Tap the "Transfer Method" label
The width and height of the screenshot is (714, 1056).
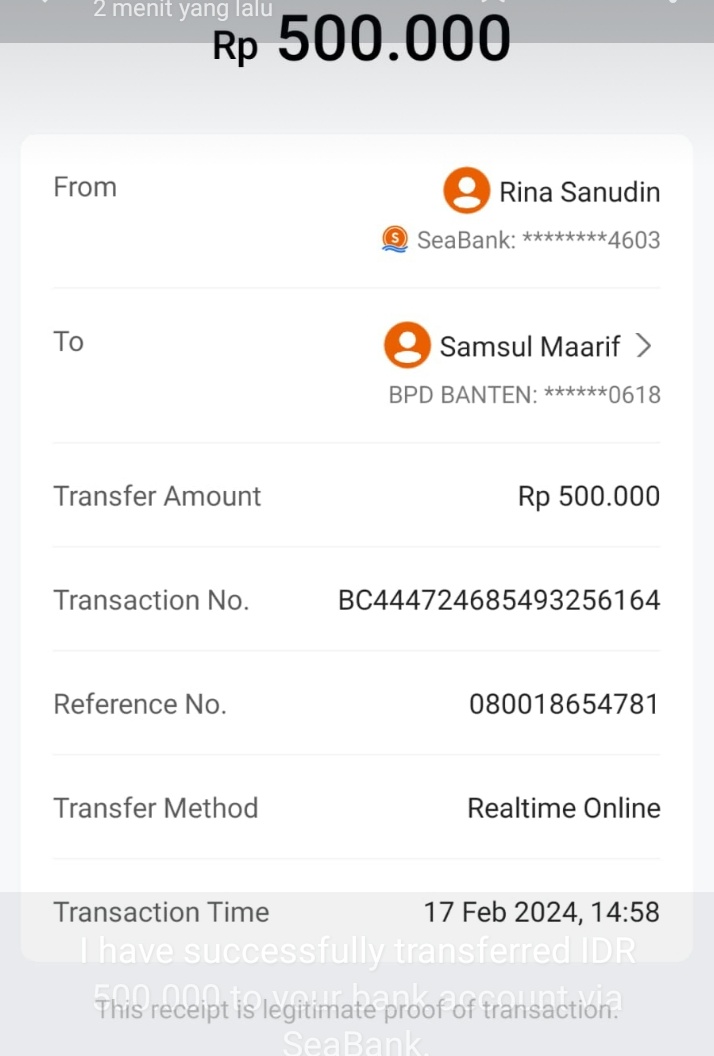click(156, 809)
